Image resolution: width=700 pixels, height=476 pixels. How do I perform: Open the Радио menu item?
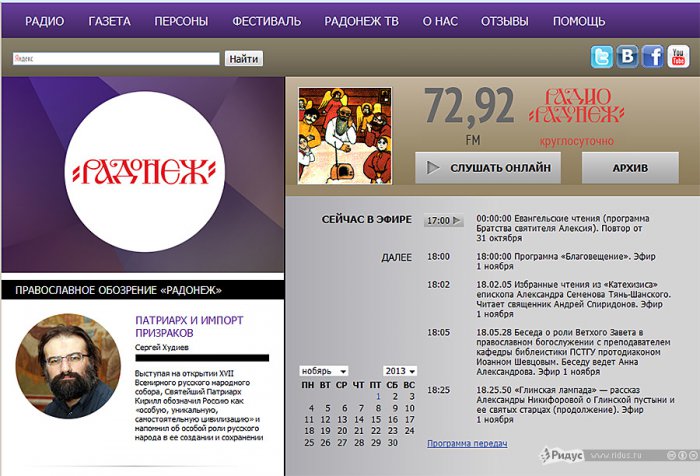click(45, 20)
